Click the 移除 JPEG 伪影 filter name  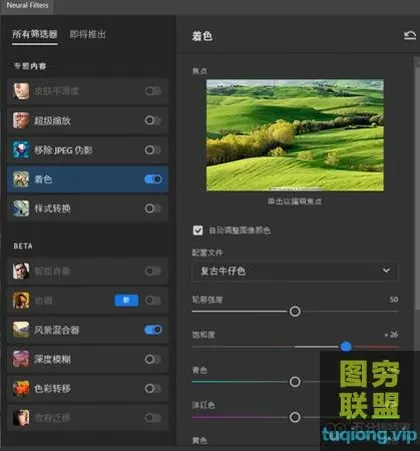[63, 150]
